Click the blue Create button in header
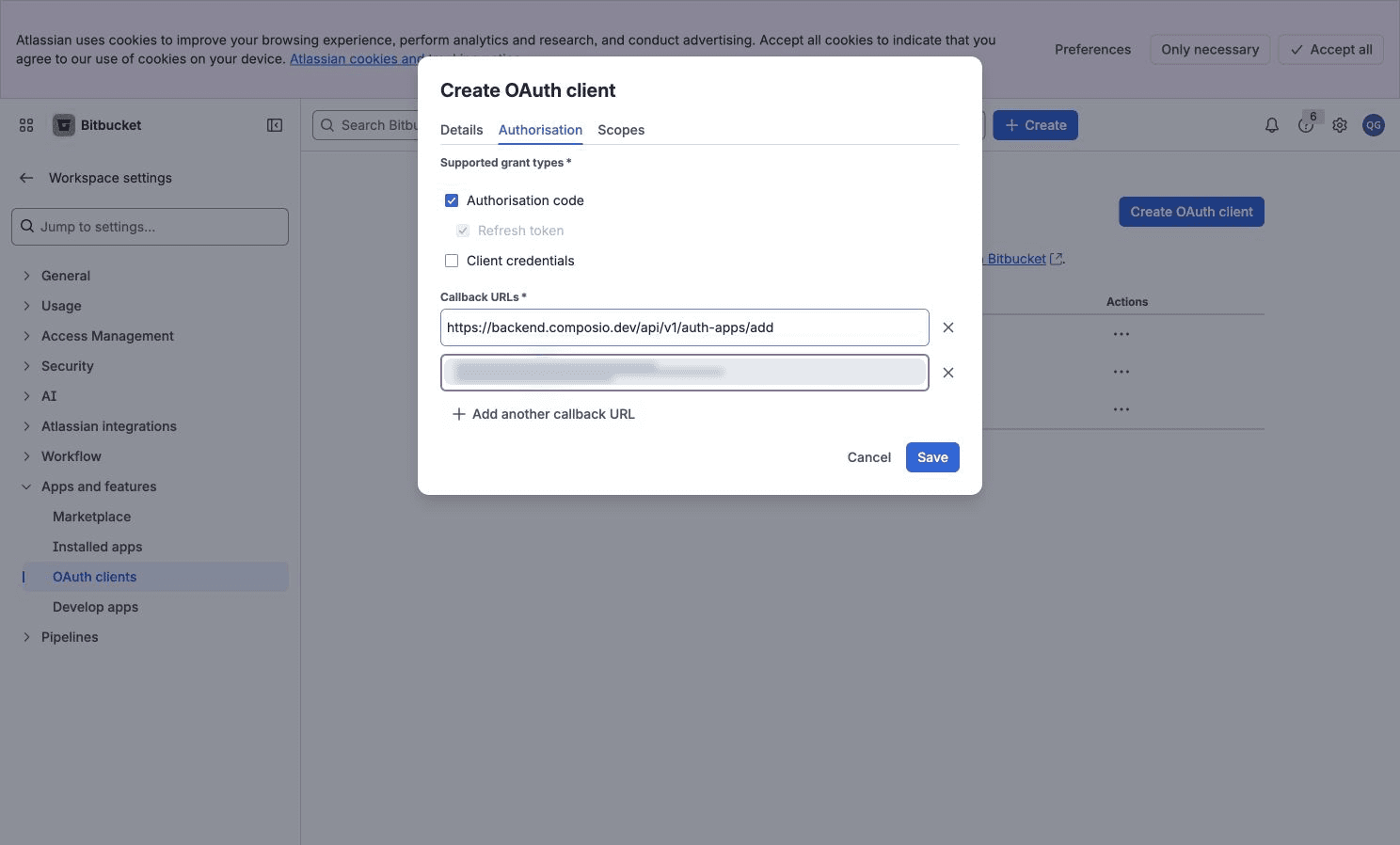 coord(1035,125)
